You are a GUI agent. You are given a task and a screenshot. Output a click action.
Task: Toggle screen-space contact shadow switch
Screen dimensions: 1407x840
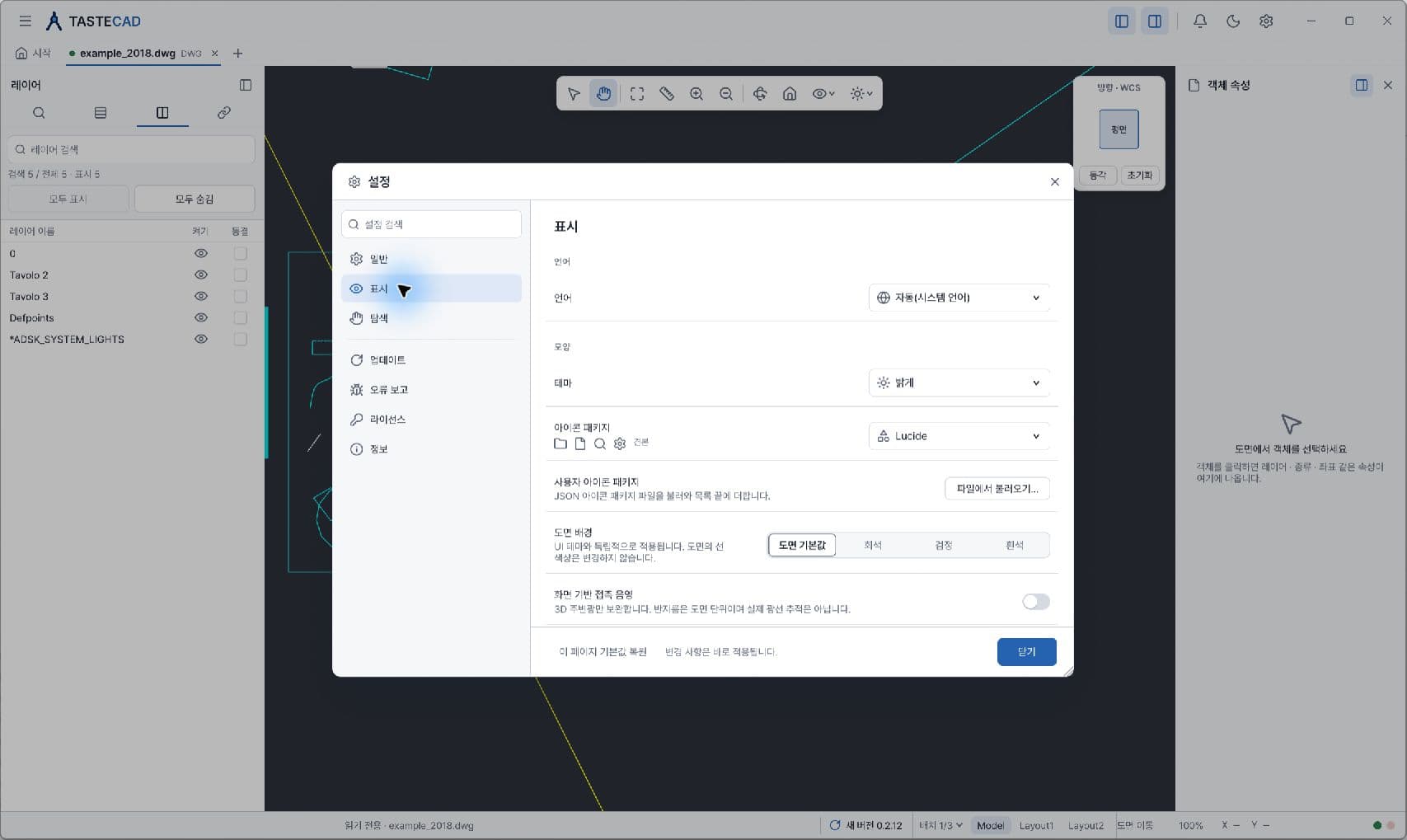(x=1036, y=602)
